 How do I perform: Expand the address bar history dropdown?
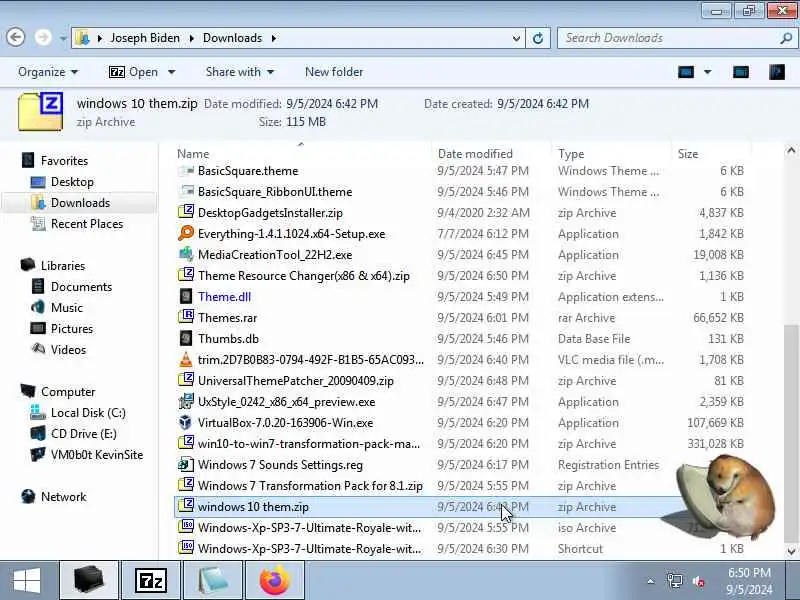point(516,38)
